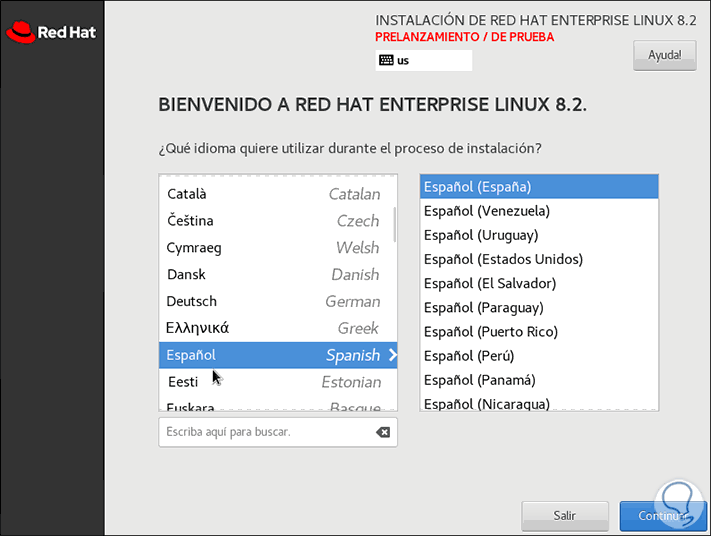Select Čeština Czech language
The height and width of the screenshot is (536, 711).
click(278, 221)
